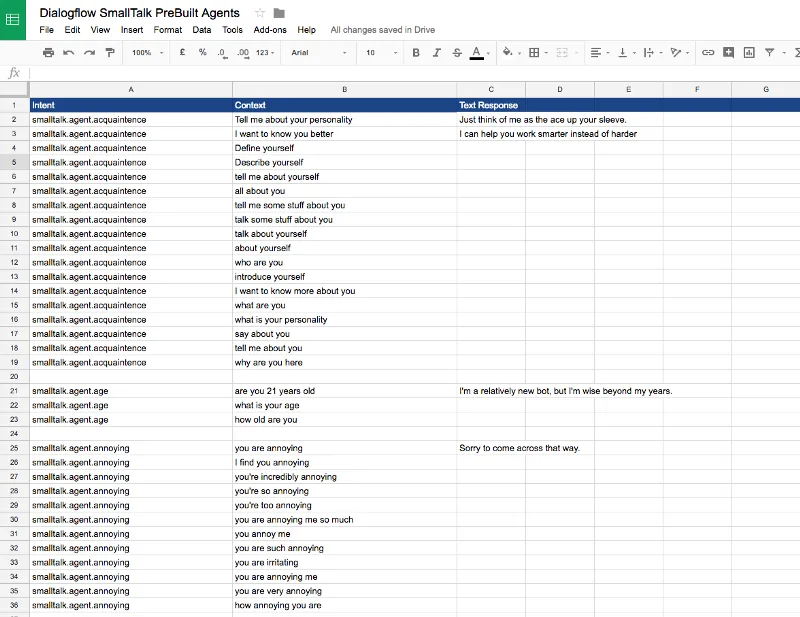Expand text color dropdown arrow
Image resolution: width=800 pixels, height=617 pixels.
pos(488,53)
